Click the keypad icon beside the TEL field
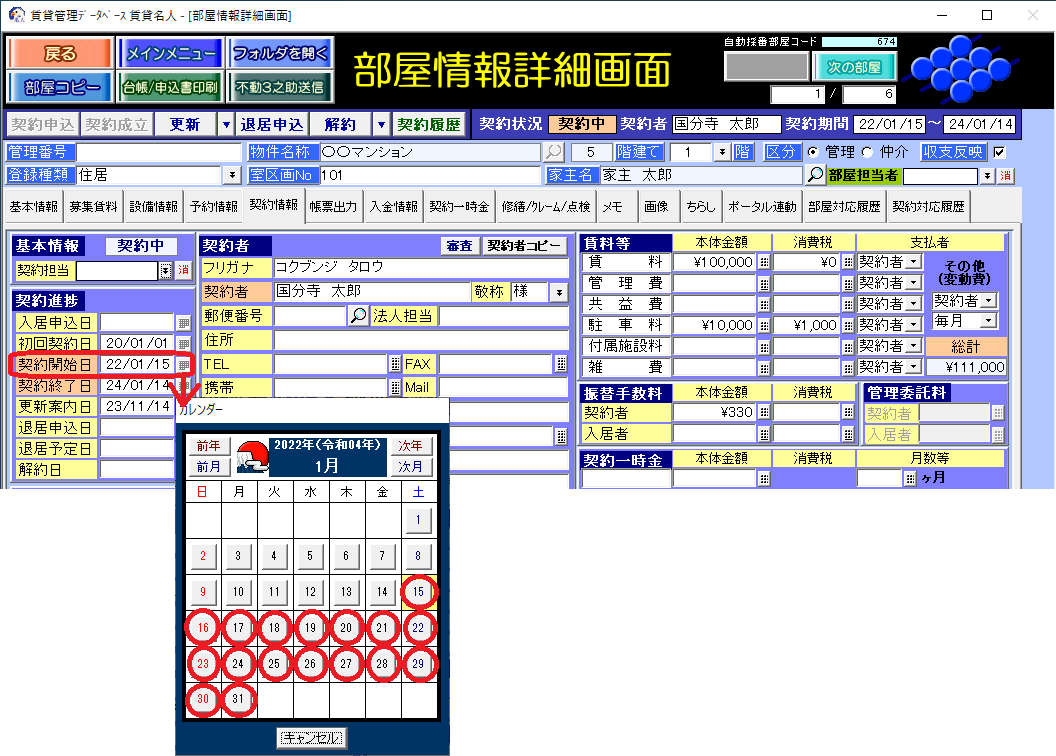 click(x=394, y=364)
